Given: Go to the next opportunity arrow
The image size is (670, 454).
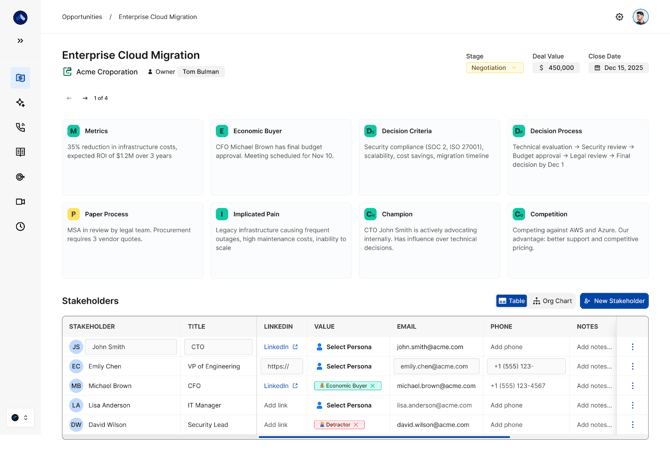Looking at the screenshot, I should point(85,98).
